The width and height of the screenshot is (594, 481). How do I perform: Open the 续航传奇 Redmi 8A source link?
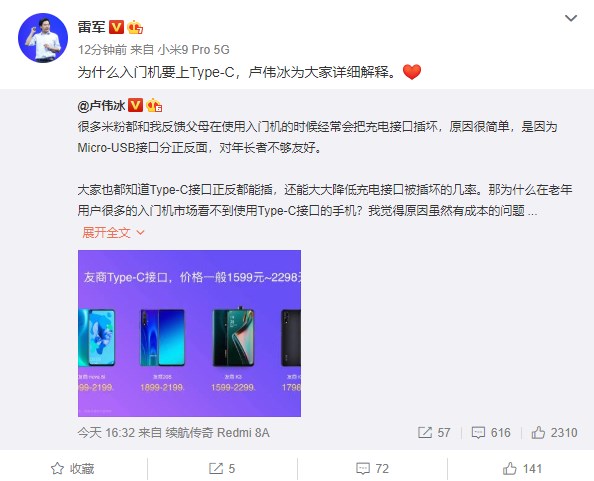(x=217, y=433)
